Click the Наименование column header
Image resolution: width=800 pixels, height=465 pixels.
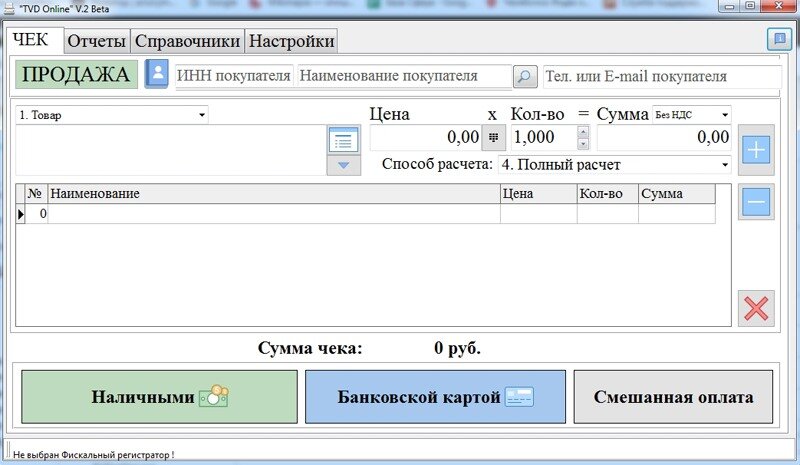(273, 194)
